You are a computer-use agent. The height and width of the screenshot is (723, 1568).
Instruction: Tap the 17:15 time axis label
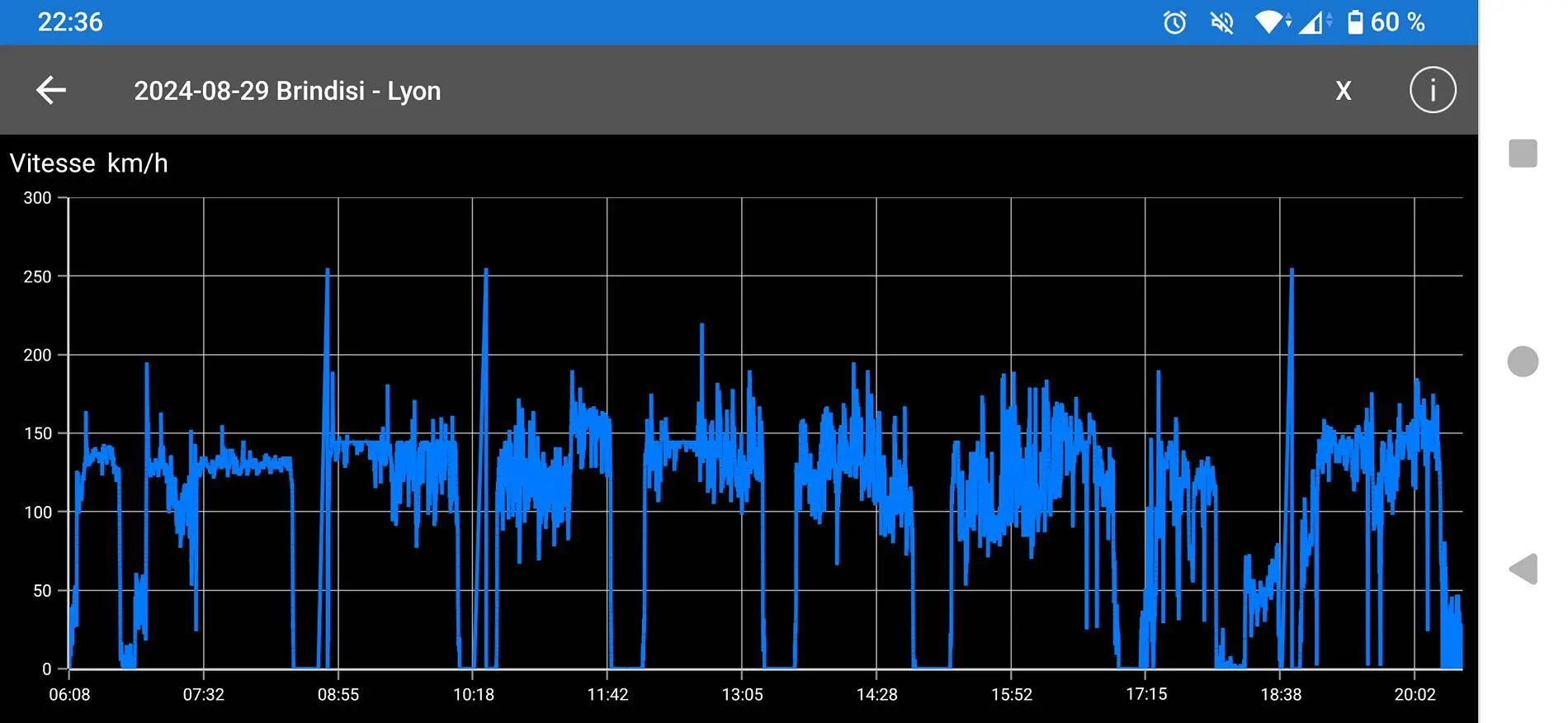pos(1146,694)
